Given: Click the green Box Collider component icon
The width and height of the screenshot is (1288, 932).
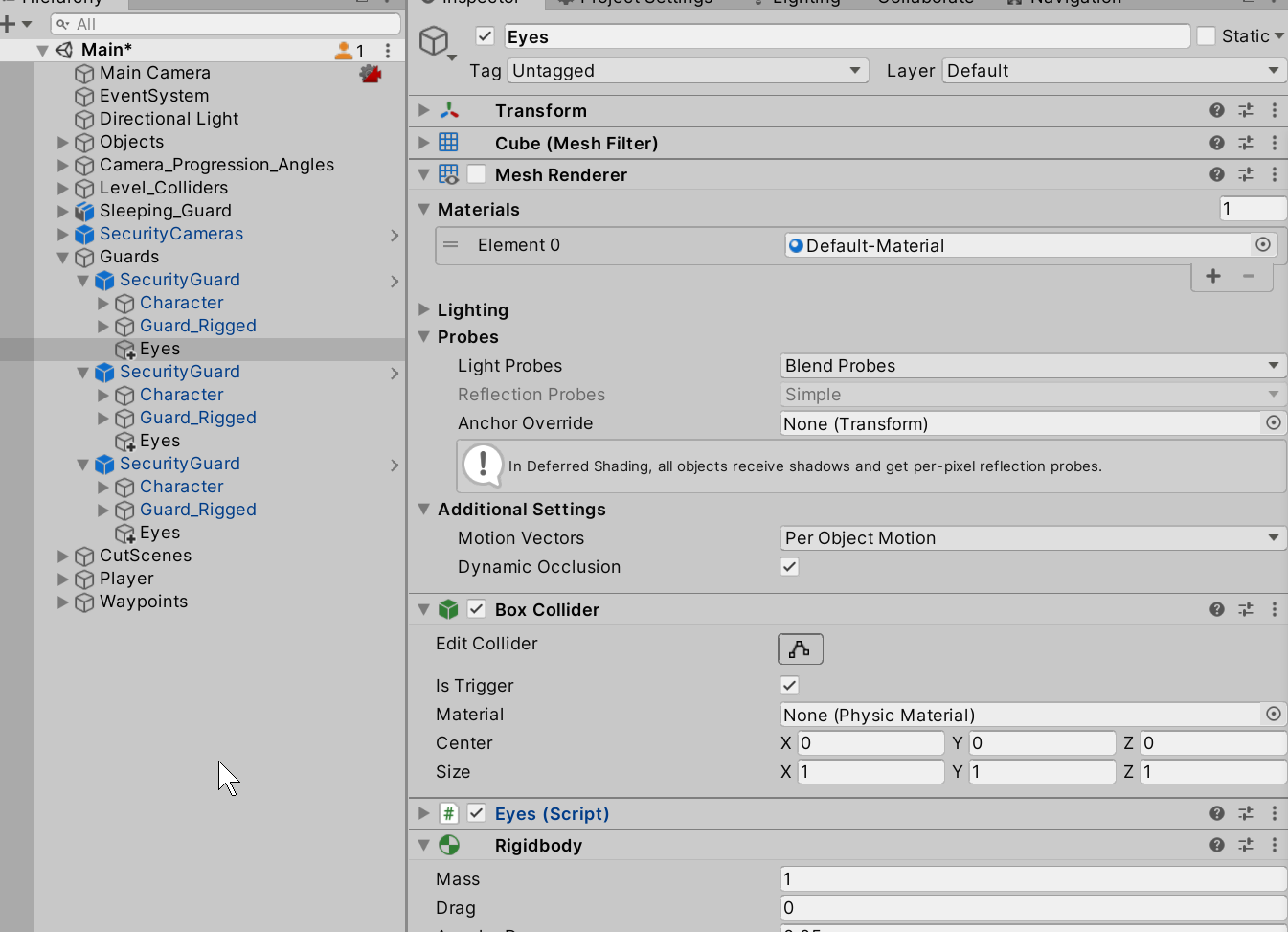Looking at the screenshot, I should 448,609.
